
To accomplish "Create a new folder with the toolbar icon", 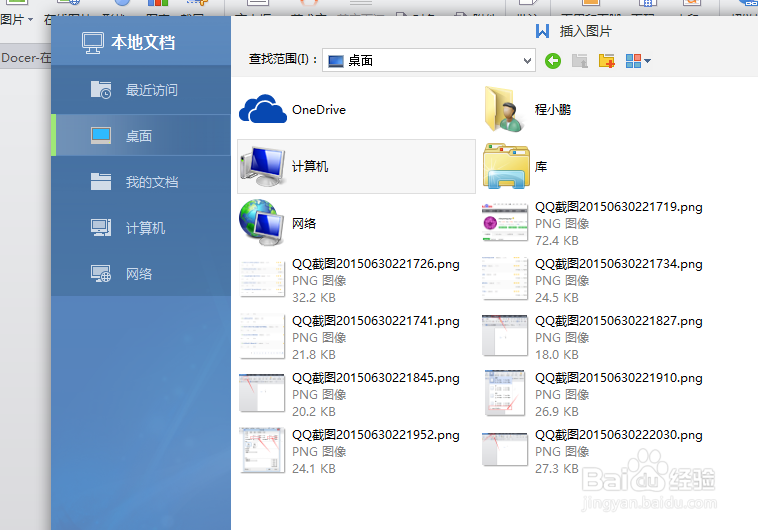I will tap(607, 61).
